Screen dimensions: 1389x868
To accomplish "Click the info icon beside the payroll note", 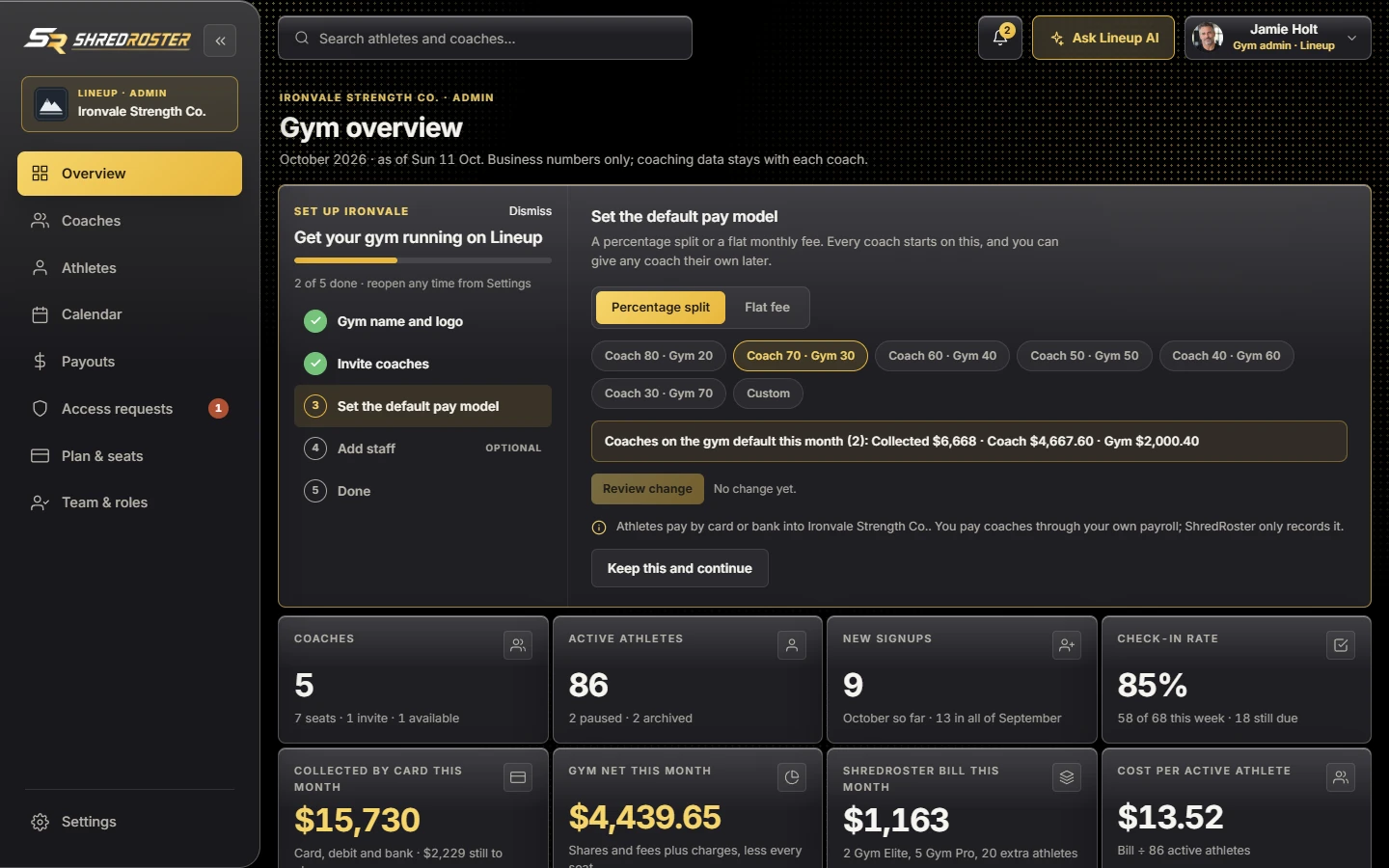I will 599,528.
